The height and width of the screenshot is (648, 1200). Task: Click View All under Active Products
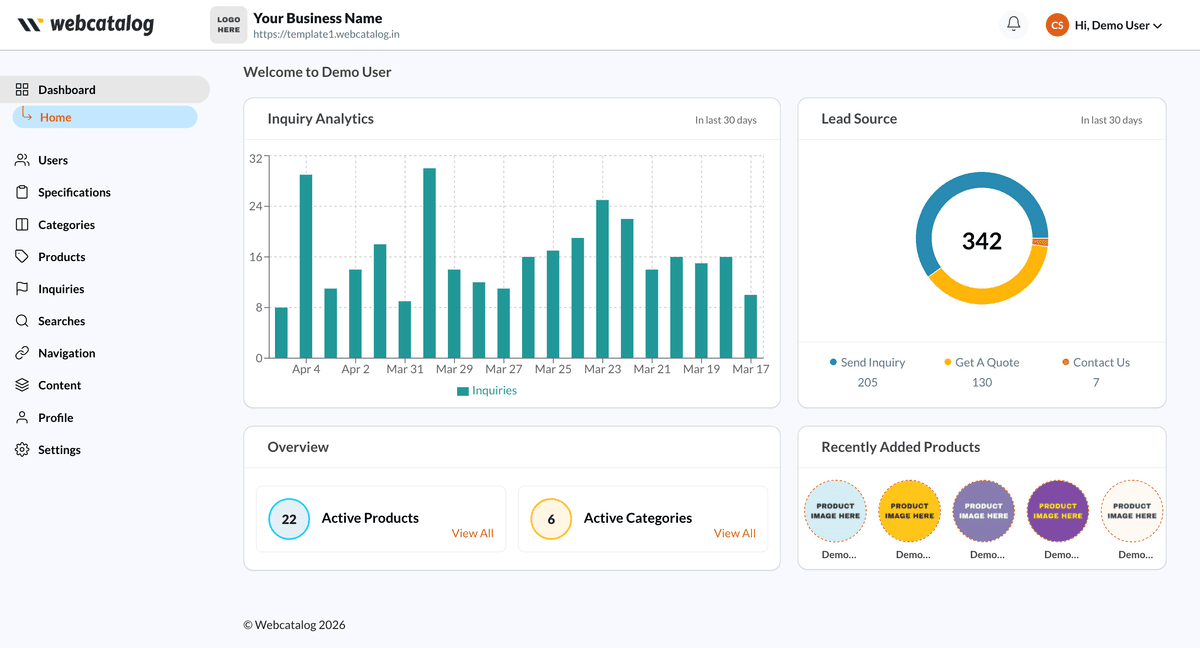pos(472,533)
